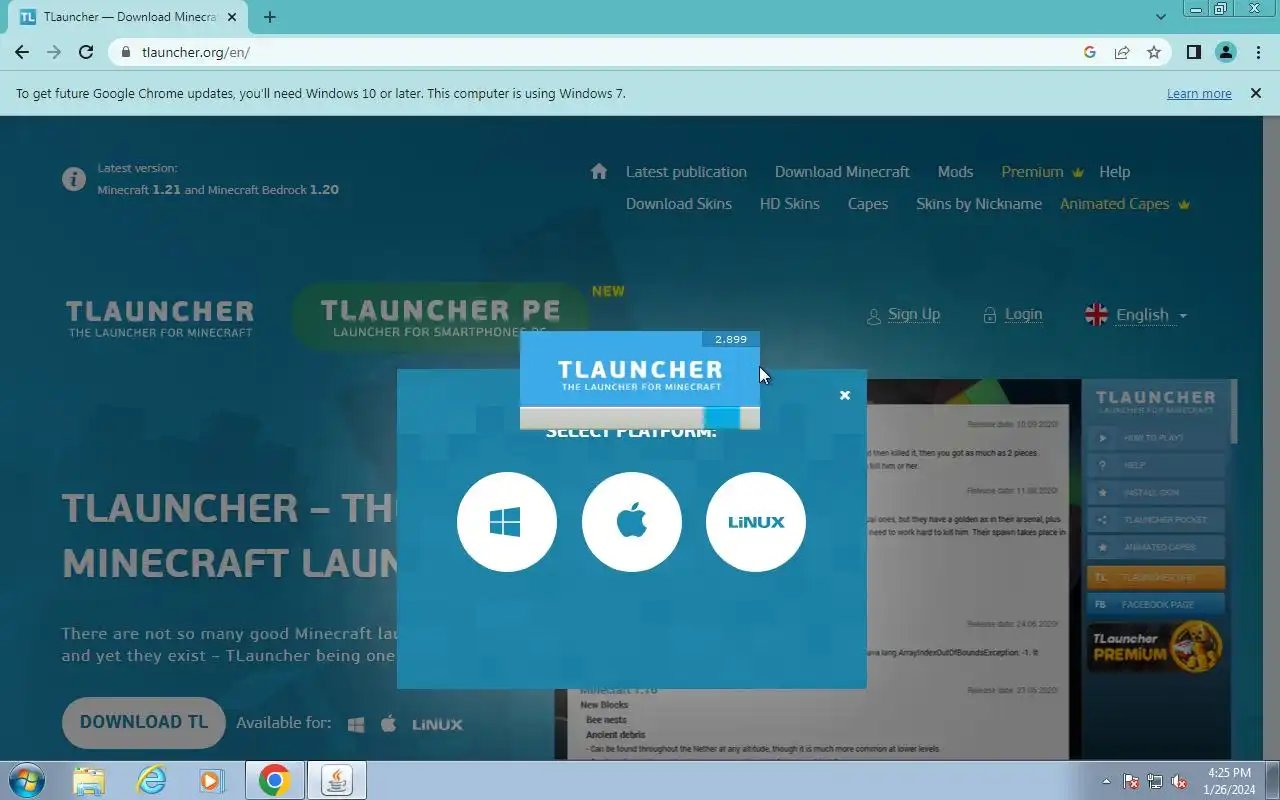
Task: Click the volume tray icon
Action: [1180, 781]
